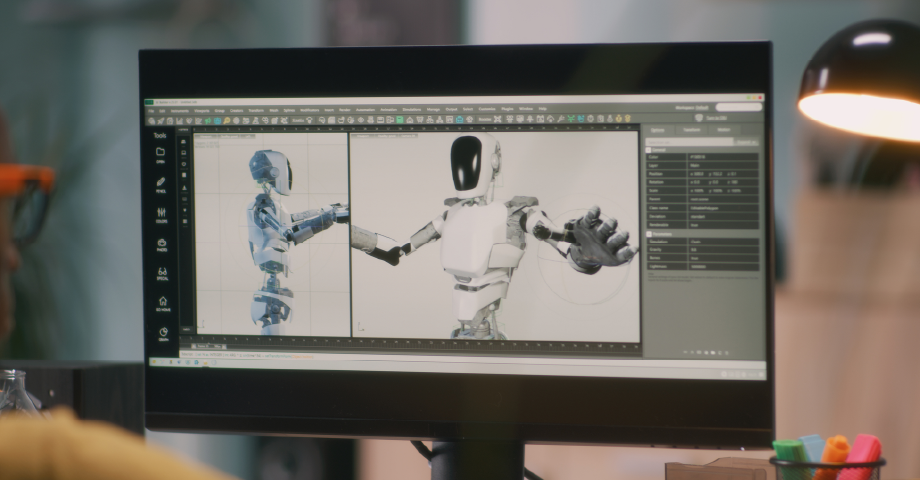Viewport: 920px width, 480px height.
Task: Click the link right of toolbar
Action: (x=716, y=118)
